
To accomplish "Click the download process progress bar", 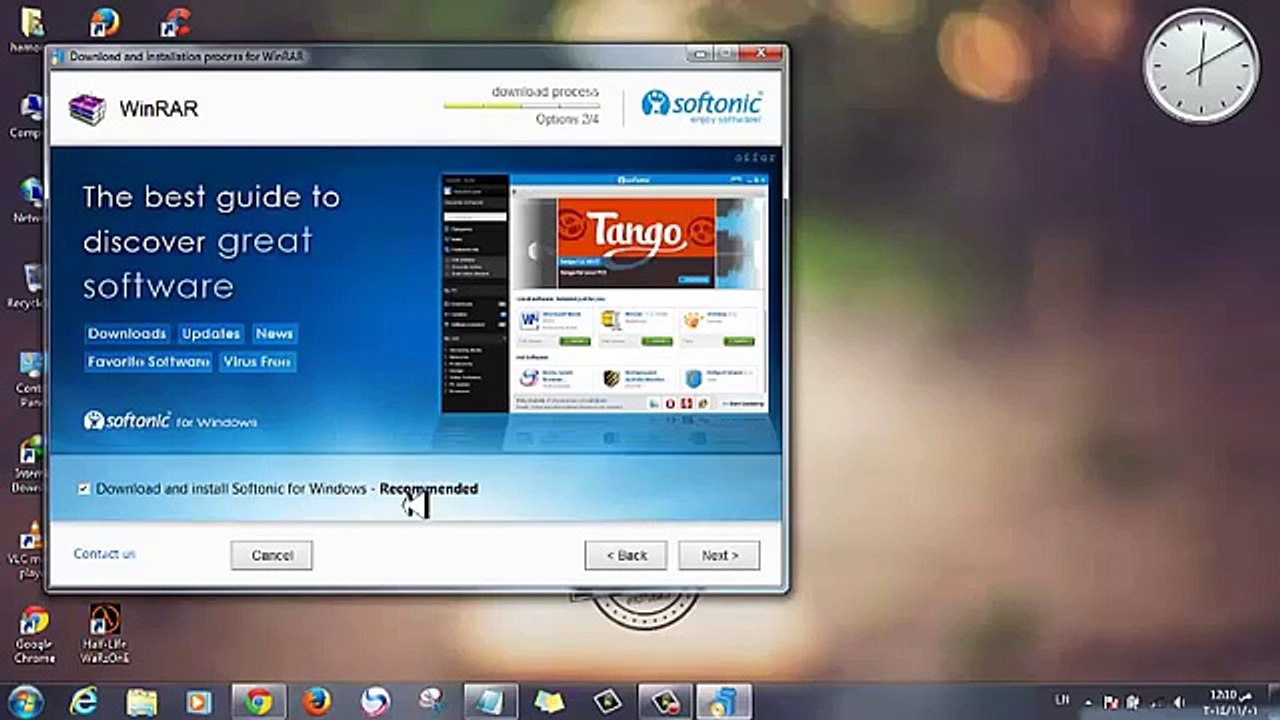I will [521, 105].
